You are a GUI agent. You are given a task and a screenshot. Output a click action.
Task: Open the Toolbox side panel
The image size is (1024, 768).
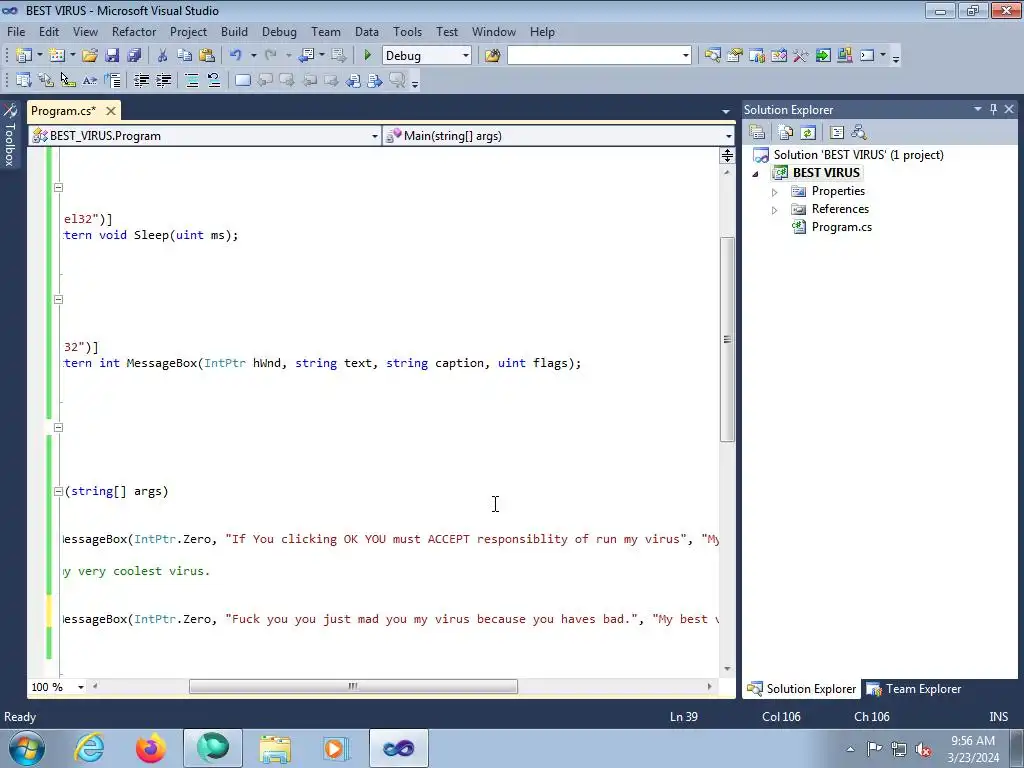pyautogui.click(x=9, y=134)
